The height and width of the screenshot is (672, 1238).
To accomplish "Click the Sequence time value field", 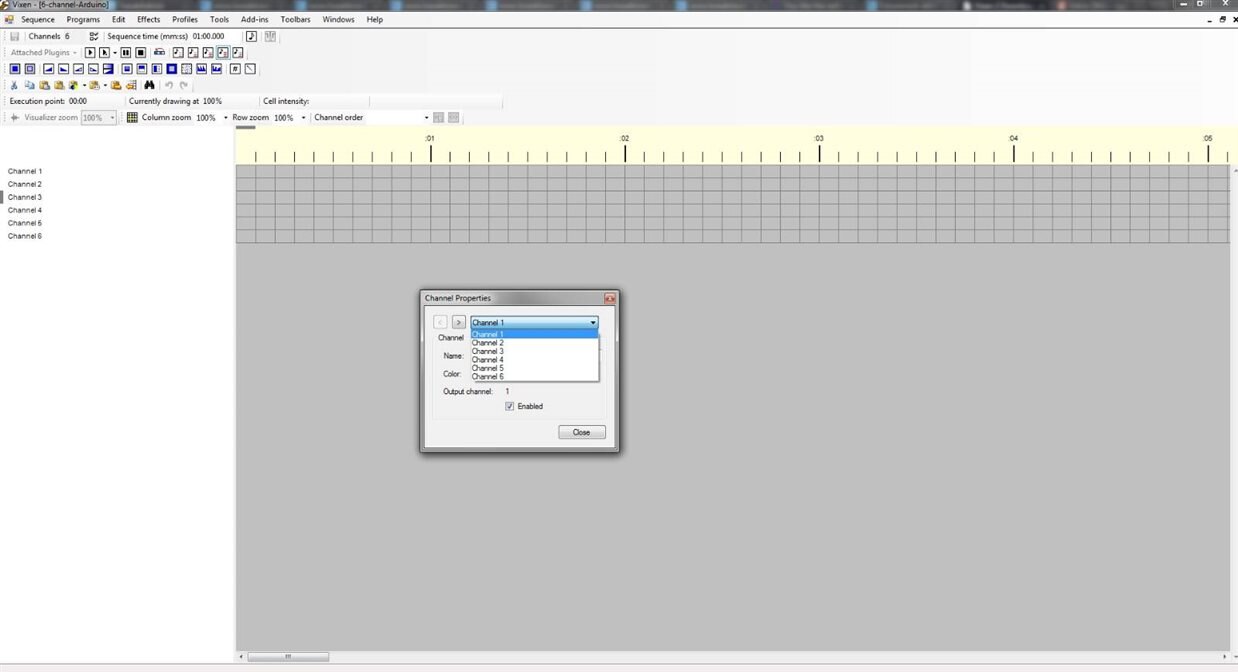I will pyautogui.click(x=216, y=36).
